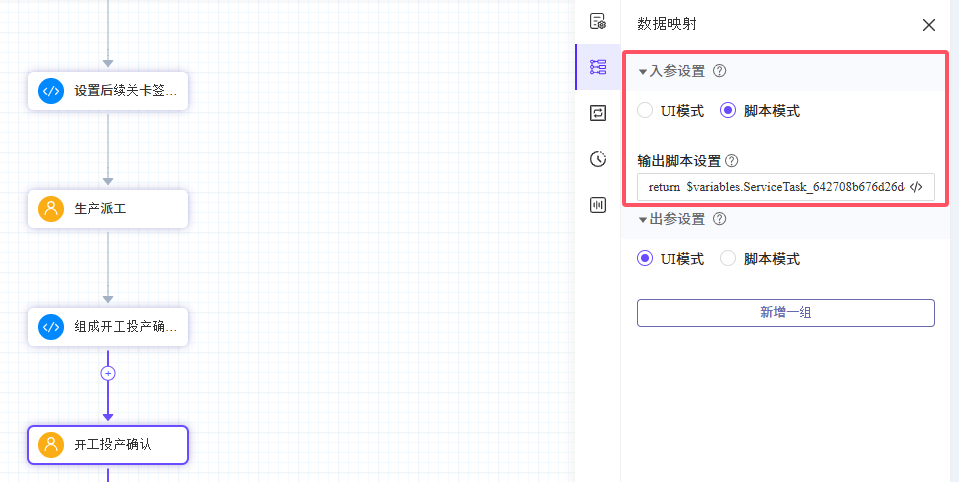Click the 输出脚本设置 label

[679, 161]
